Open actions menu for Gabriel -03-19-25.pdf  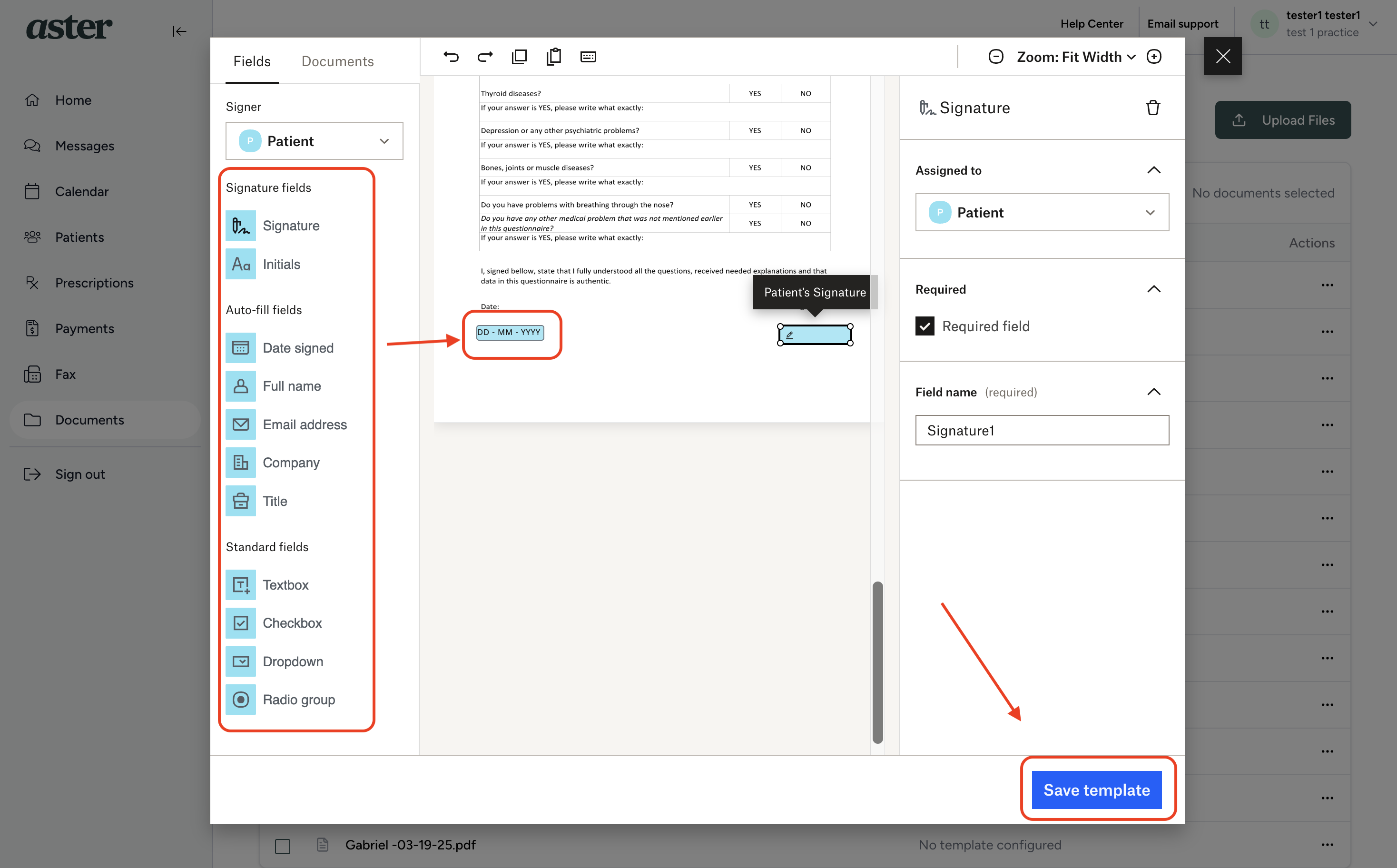coord(1328,845)
